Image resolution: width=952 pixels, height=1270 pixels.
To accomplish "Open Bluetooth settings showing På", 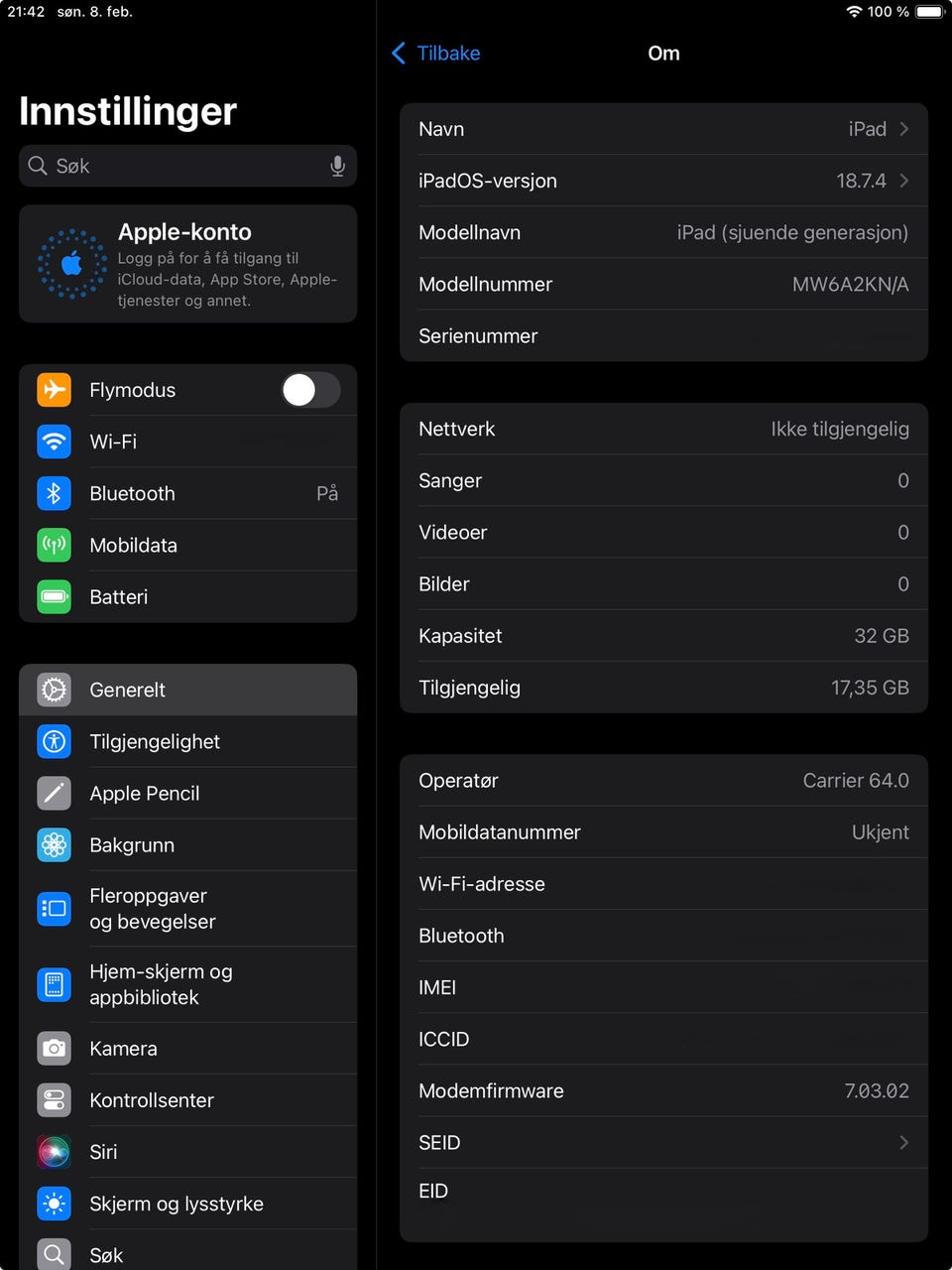I will 187,493.
